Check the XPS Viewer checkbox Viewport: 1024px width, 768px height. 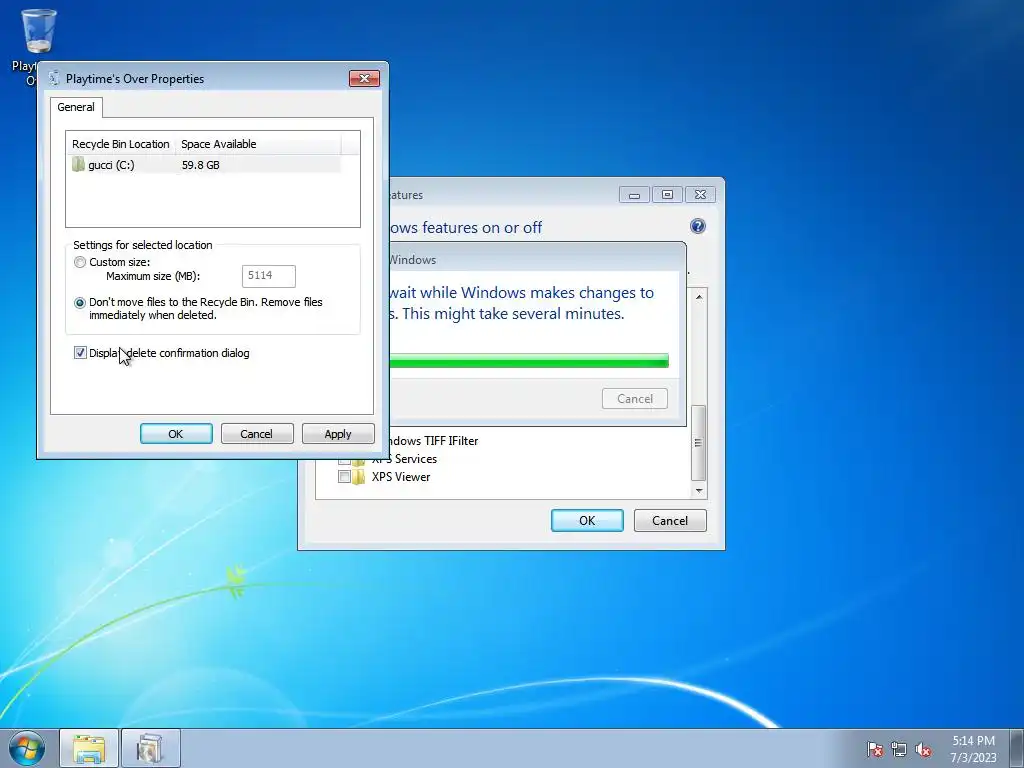(344, 477)
